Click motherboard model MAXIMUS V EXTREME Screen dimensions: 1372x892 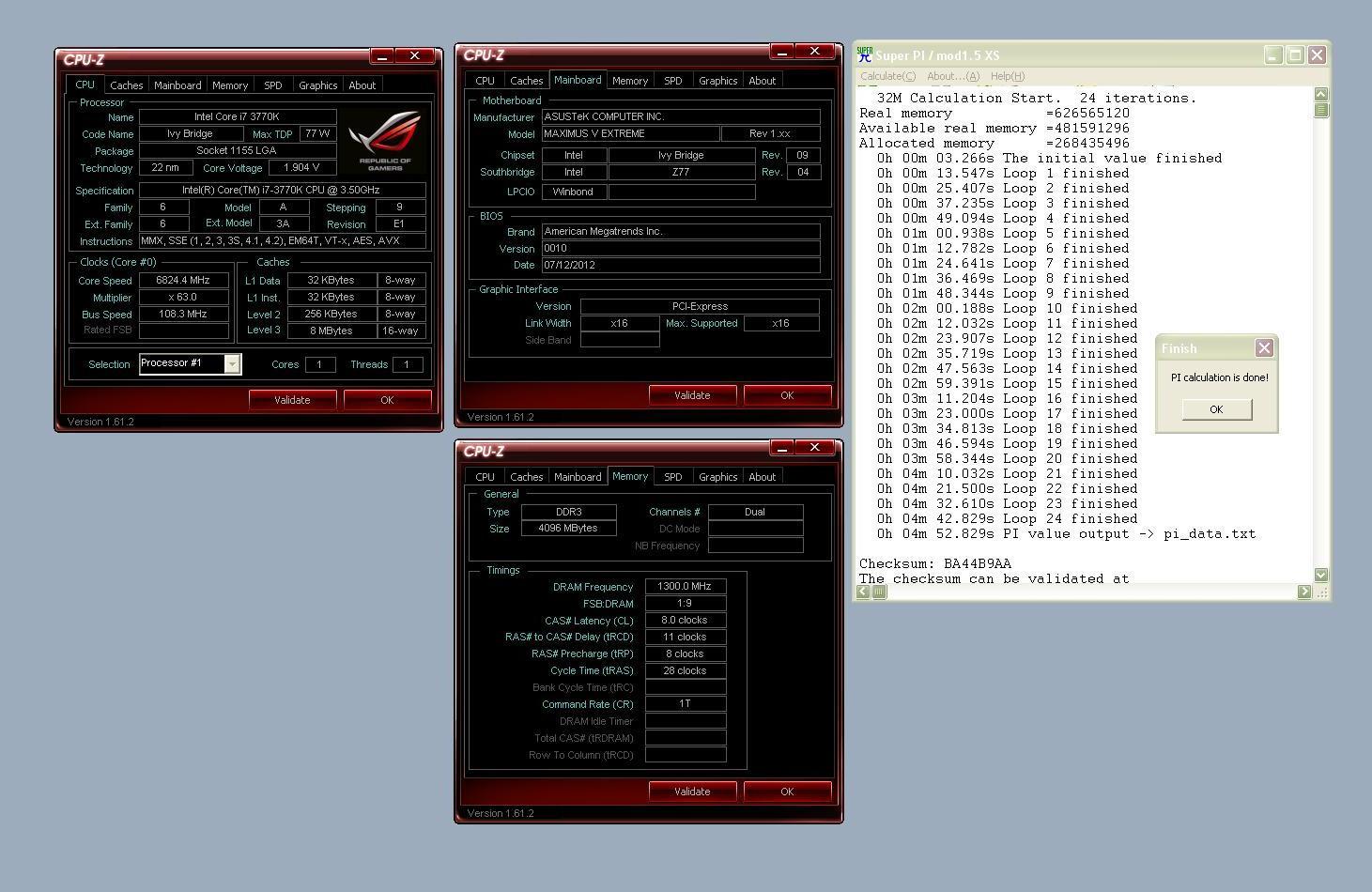629,134
